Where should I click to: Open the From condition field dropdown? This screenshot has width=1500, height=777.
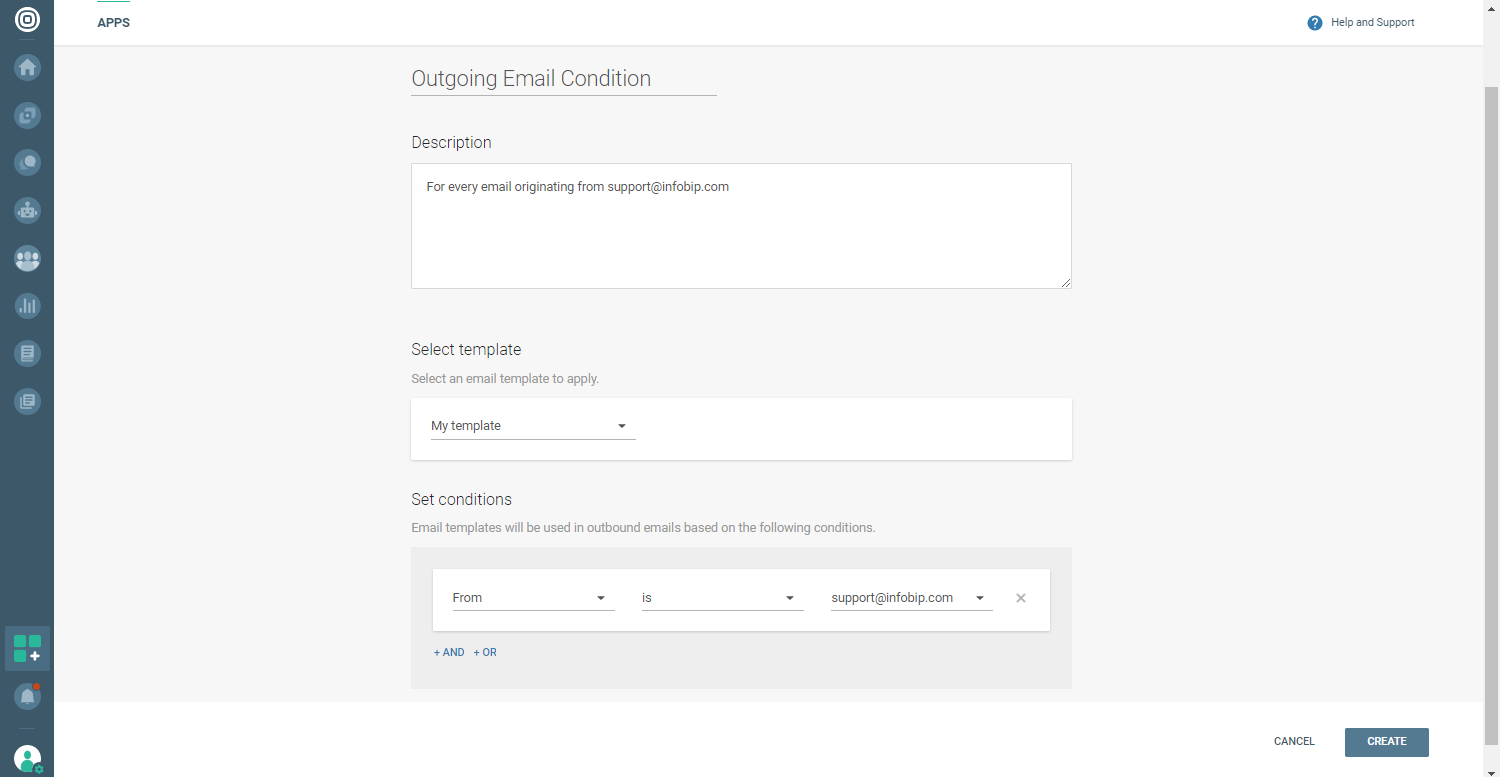(x=533, y=598)
